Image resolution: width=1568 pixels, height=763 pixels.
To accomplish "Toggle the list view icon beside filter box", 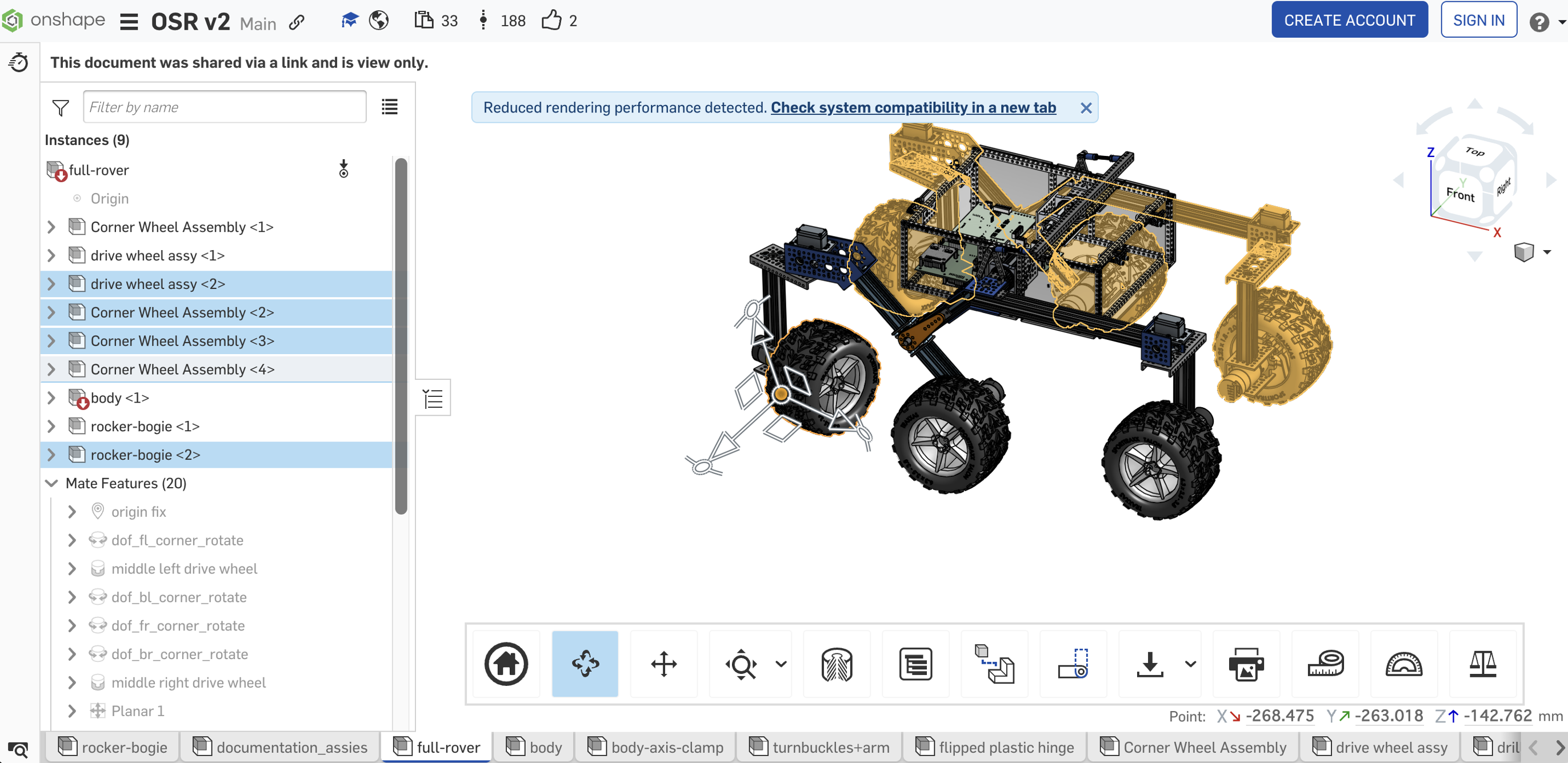I will pos(390,107).
